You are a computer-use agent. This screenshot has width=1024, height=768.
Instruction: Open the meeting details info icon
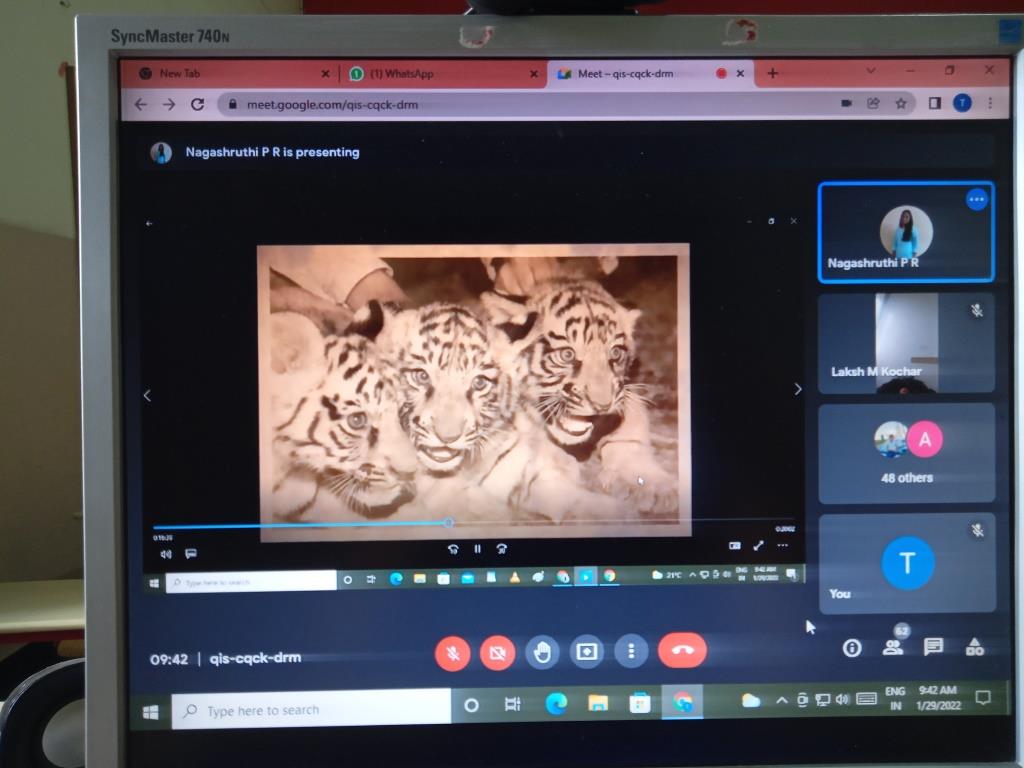pos(852,648)
